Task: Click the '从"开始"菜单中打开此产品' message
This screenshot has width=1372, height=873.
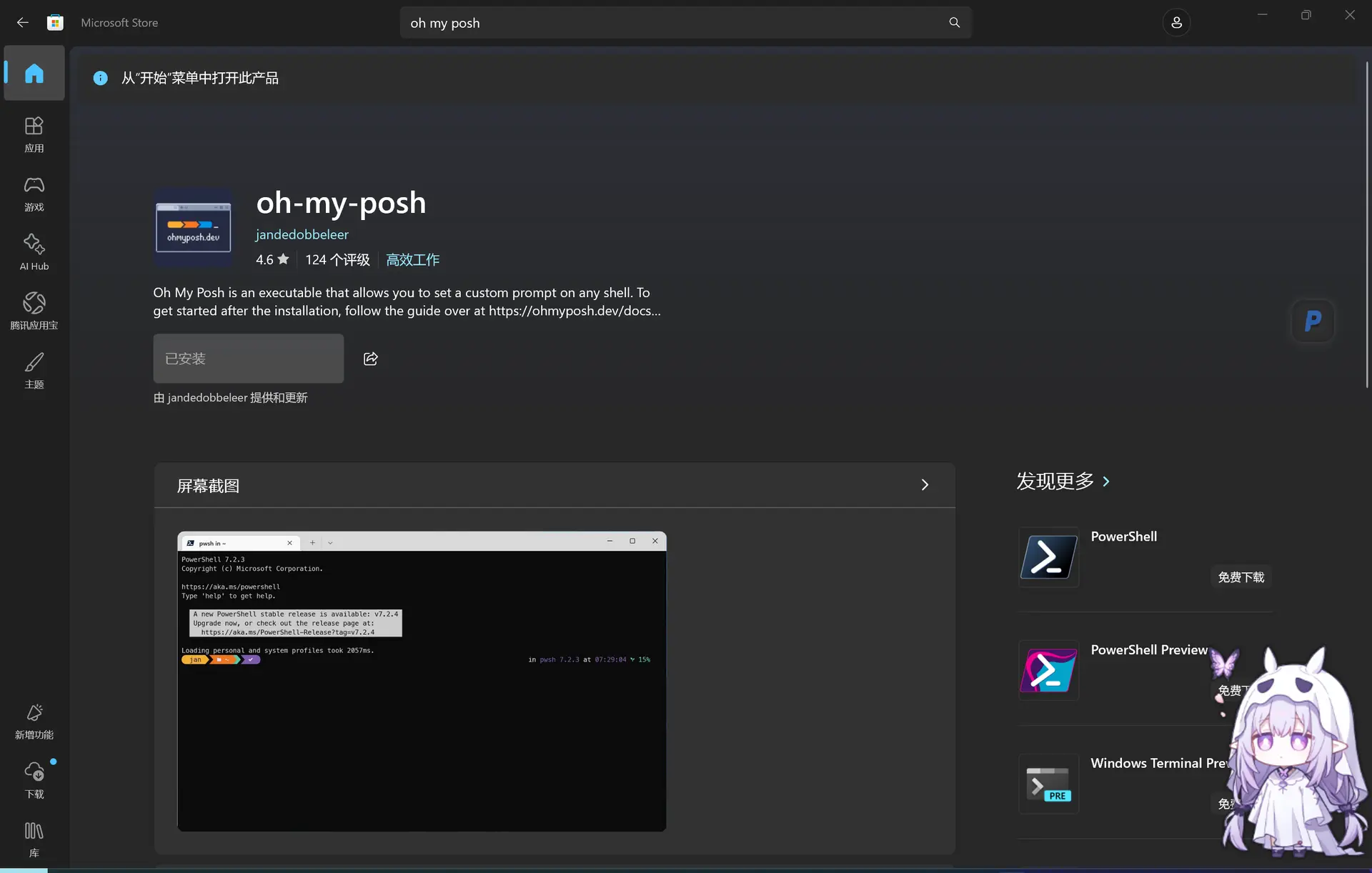Action: [199, 78]
